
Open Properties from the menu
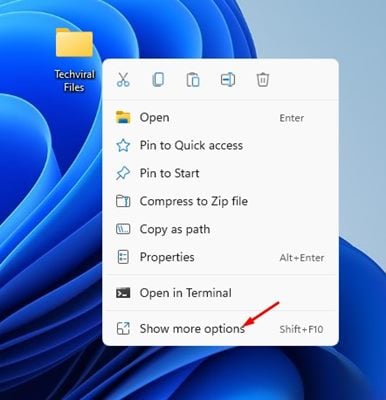[x=220, y=257]
